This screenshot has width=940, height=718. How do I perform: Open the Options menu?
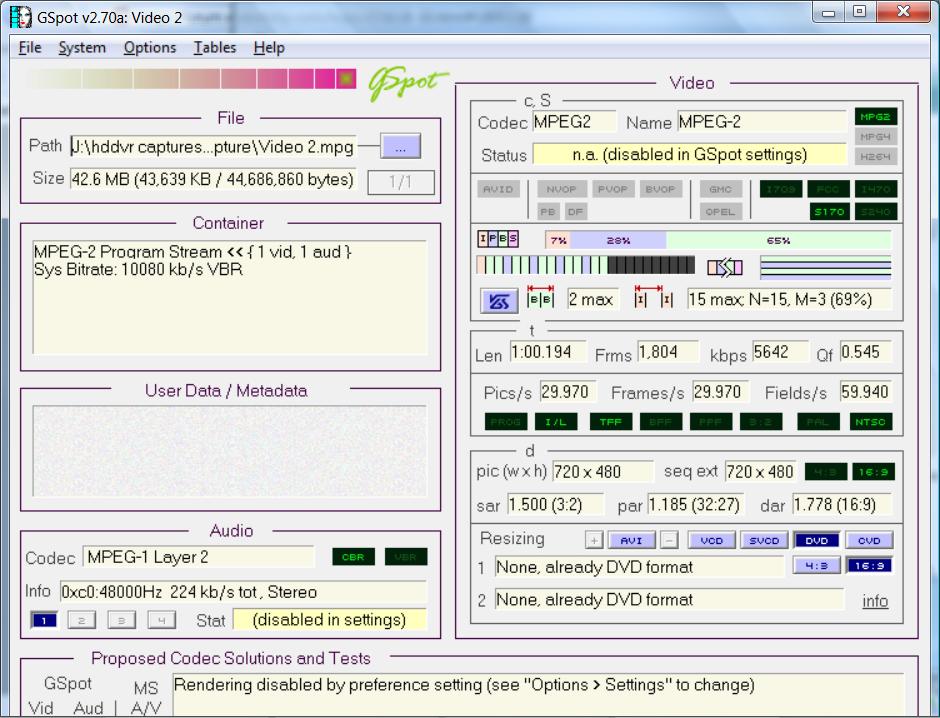click(x=150, y=47)
